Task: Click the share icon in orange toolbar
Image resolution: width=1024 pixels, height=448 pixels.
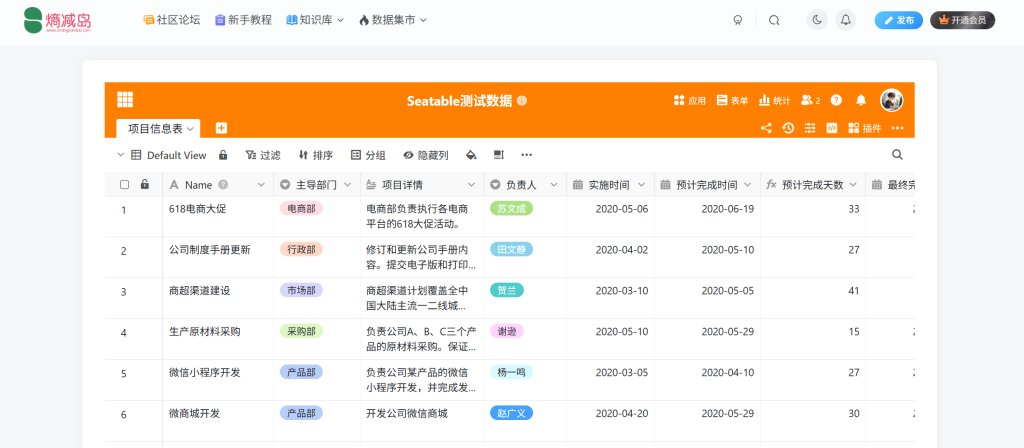Action: tap(766, 128)
